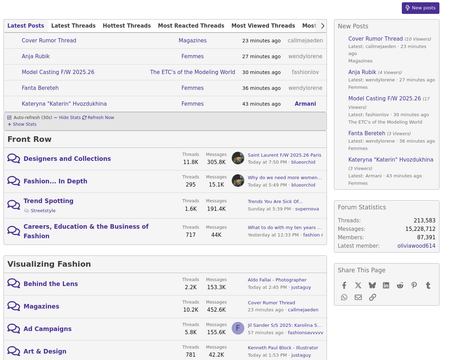The image size is (450, 360).
Task: Click the Art & Design forum icon
Action: (14, 351)
